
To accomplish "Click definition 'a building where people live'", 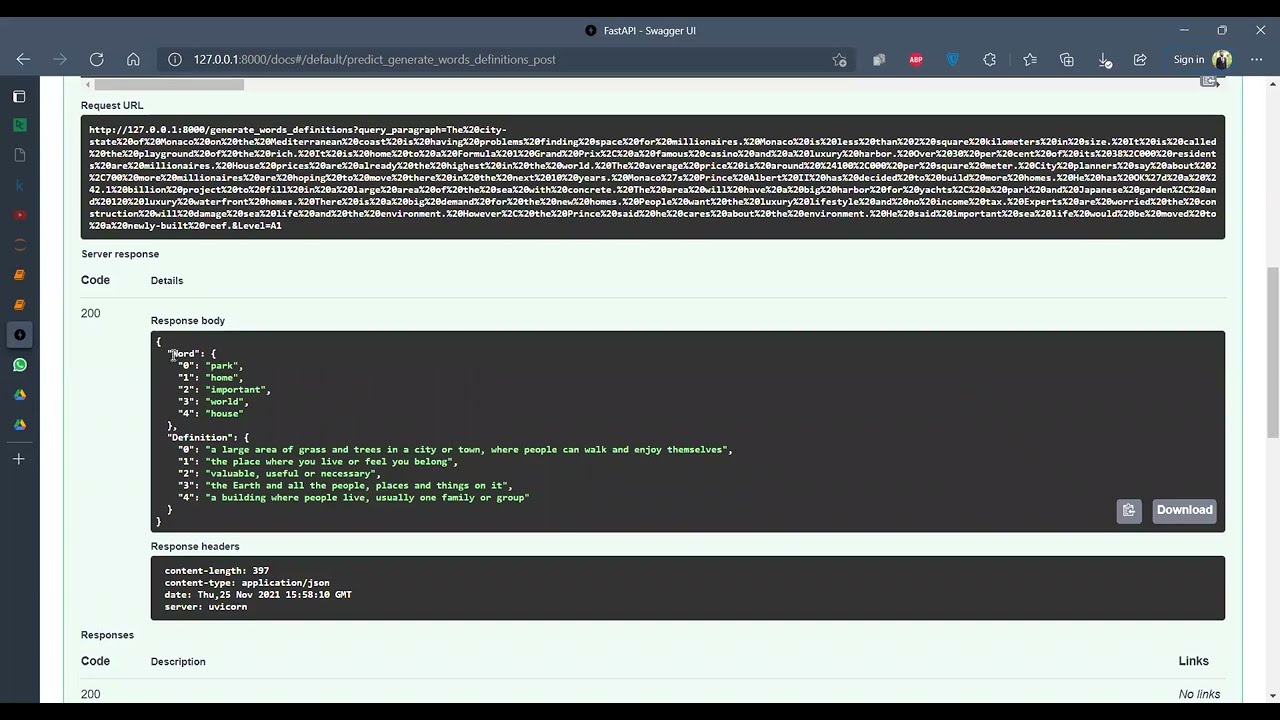I will [367, 498].
